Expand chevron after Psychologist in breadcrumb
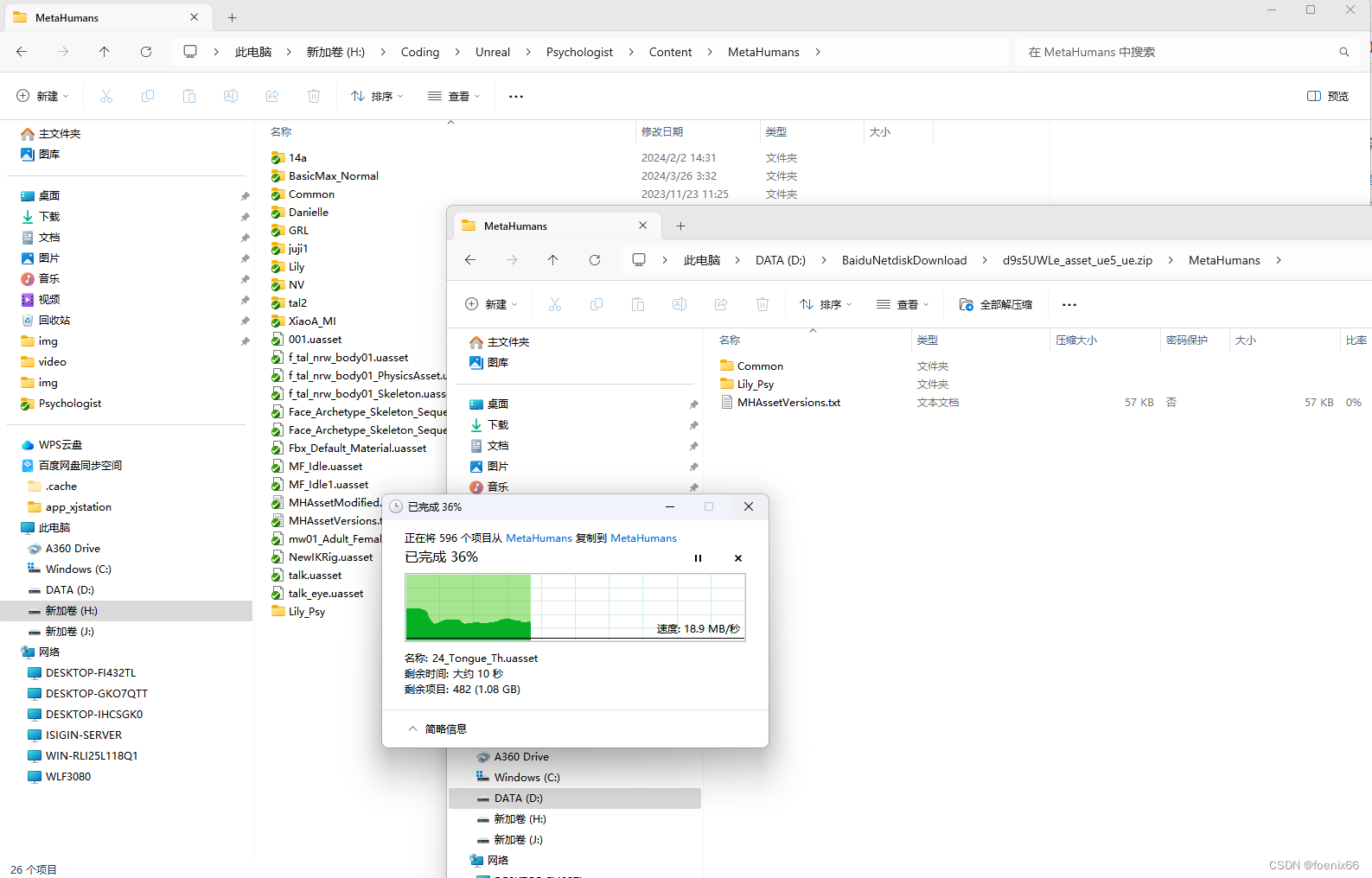Viewport: 1372px width, 878px height. coord(631,52)
